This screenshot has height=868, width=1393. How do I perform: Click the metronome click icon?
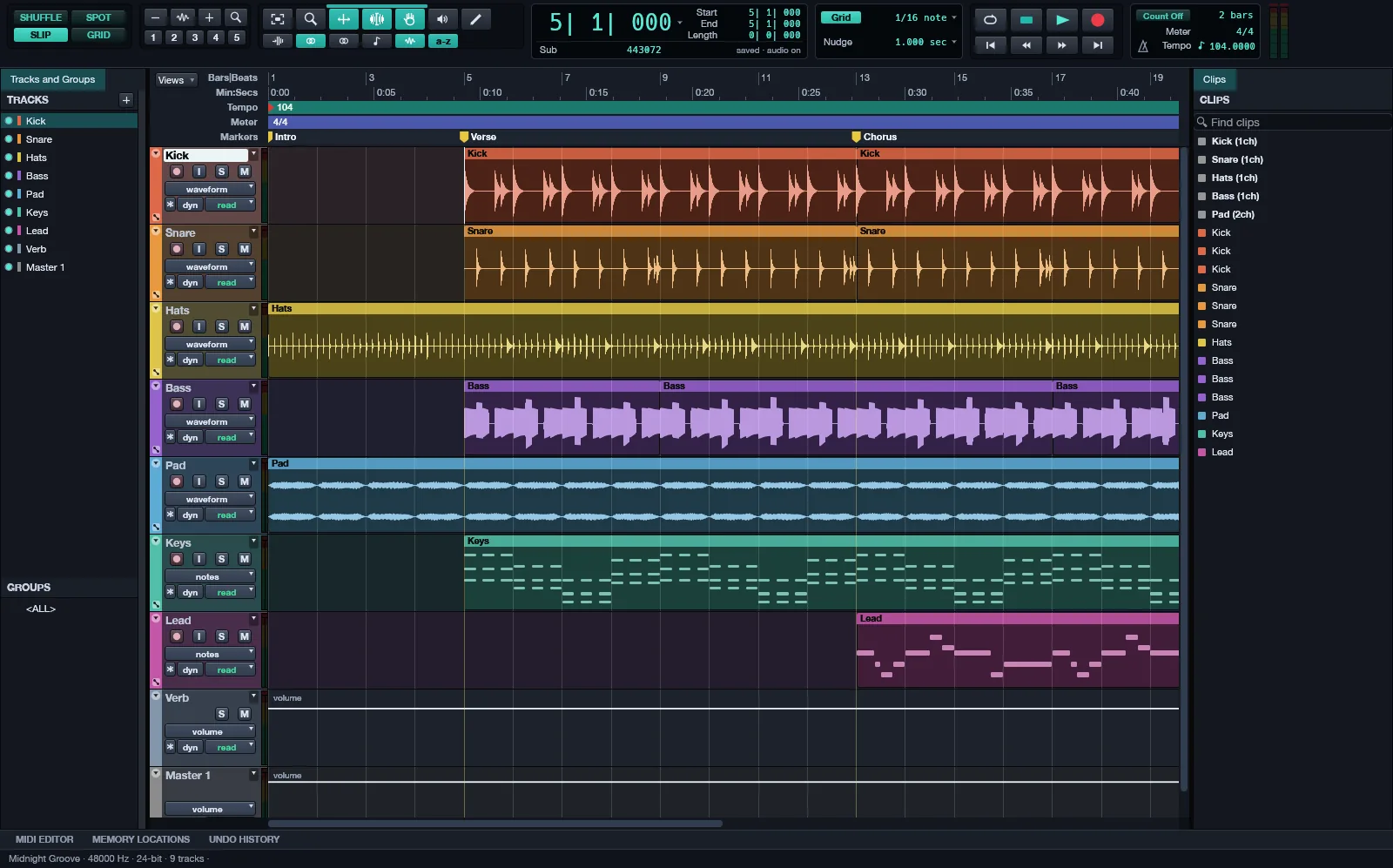coord(1143,46)
